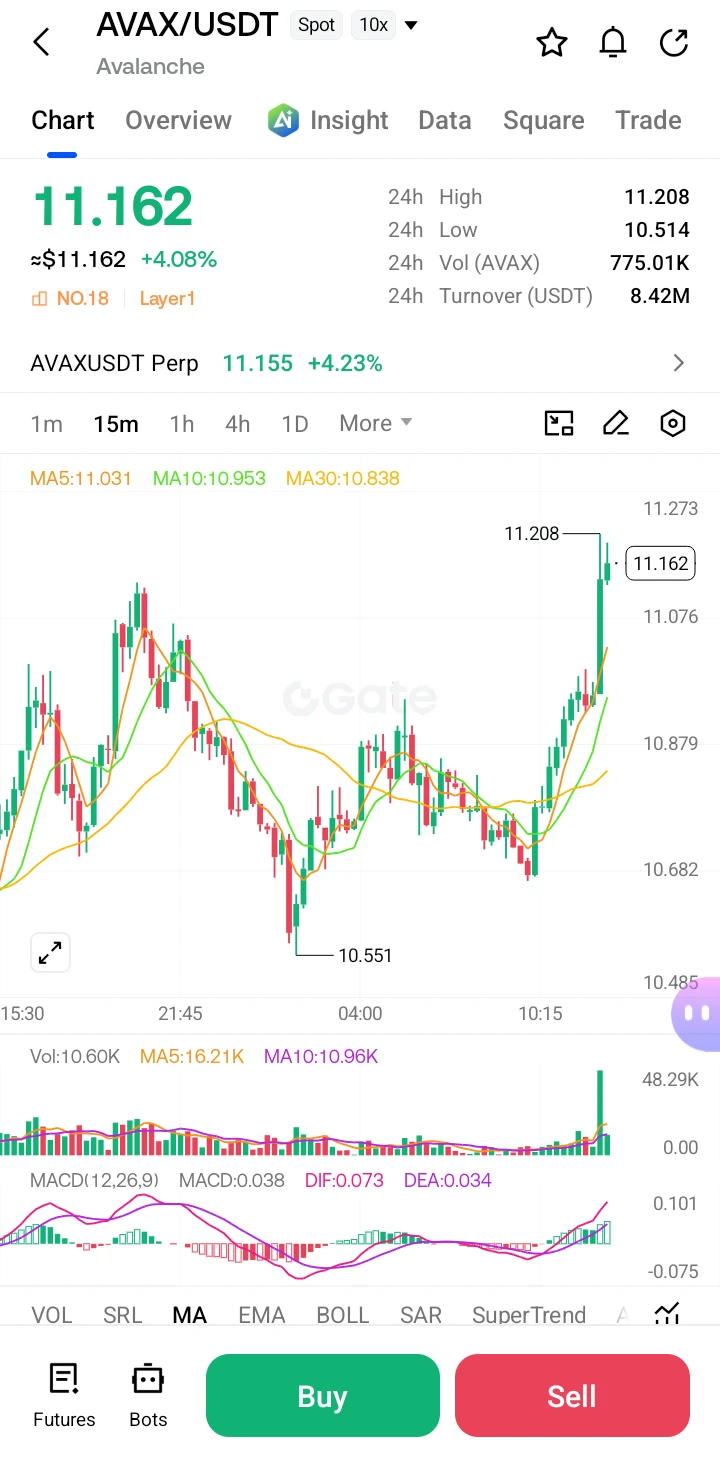The width and height of the screenshot is (720, 1467).
Task: Tap the MA5:11.031 legend
Action: click(81, 478)
